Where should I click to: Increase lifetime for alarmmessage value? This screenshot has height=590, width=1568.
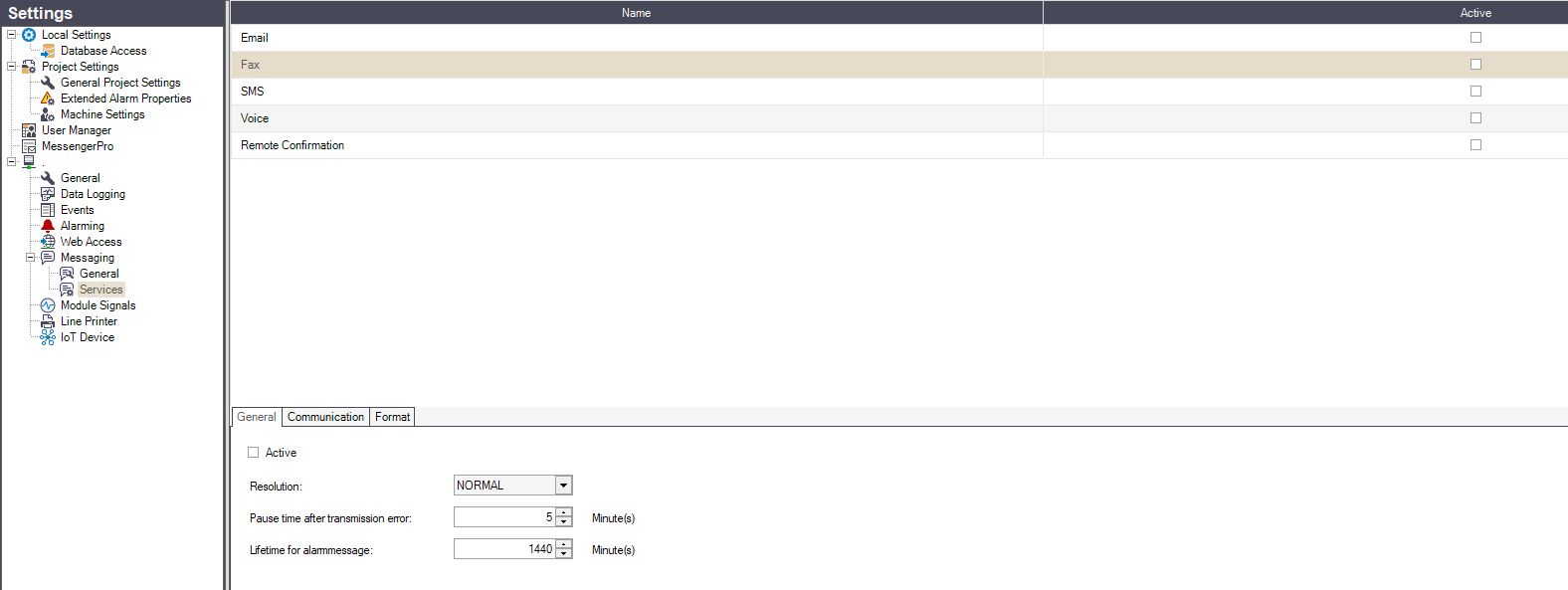coord(564,545)
